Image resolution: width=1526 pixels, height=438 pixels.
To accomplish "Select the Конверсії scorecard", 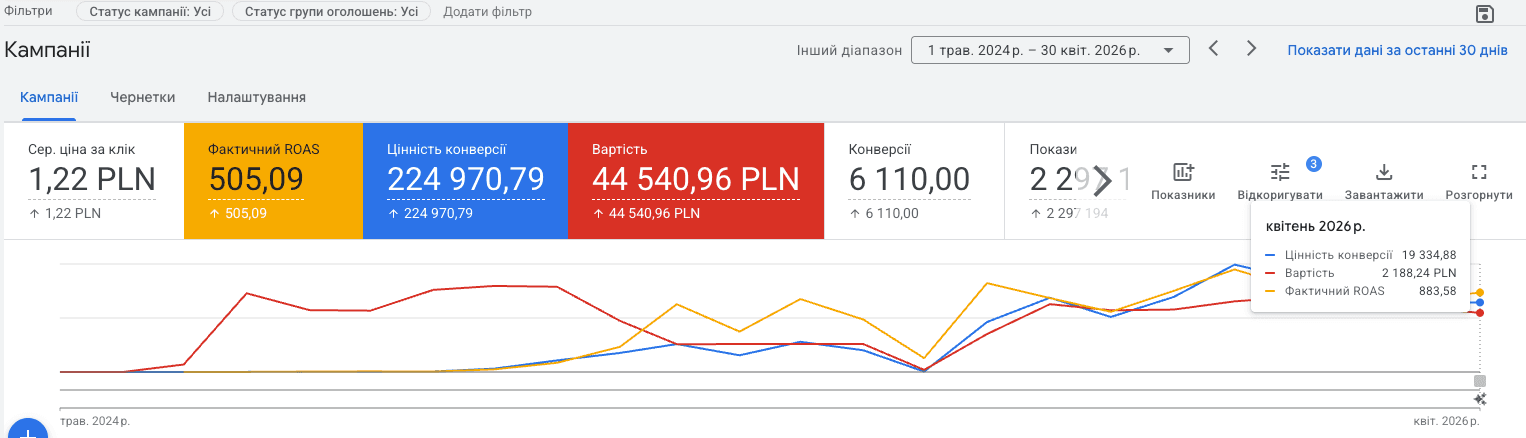I will click(914, 181).
